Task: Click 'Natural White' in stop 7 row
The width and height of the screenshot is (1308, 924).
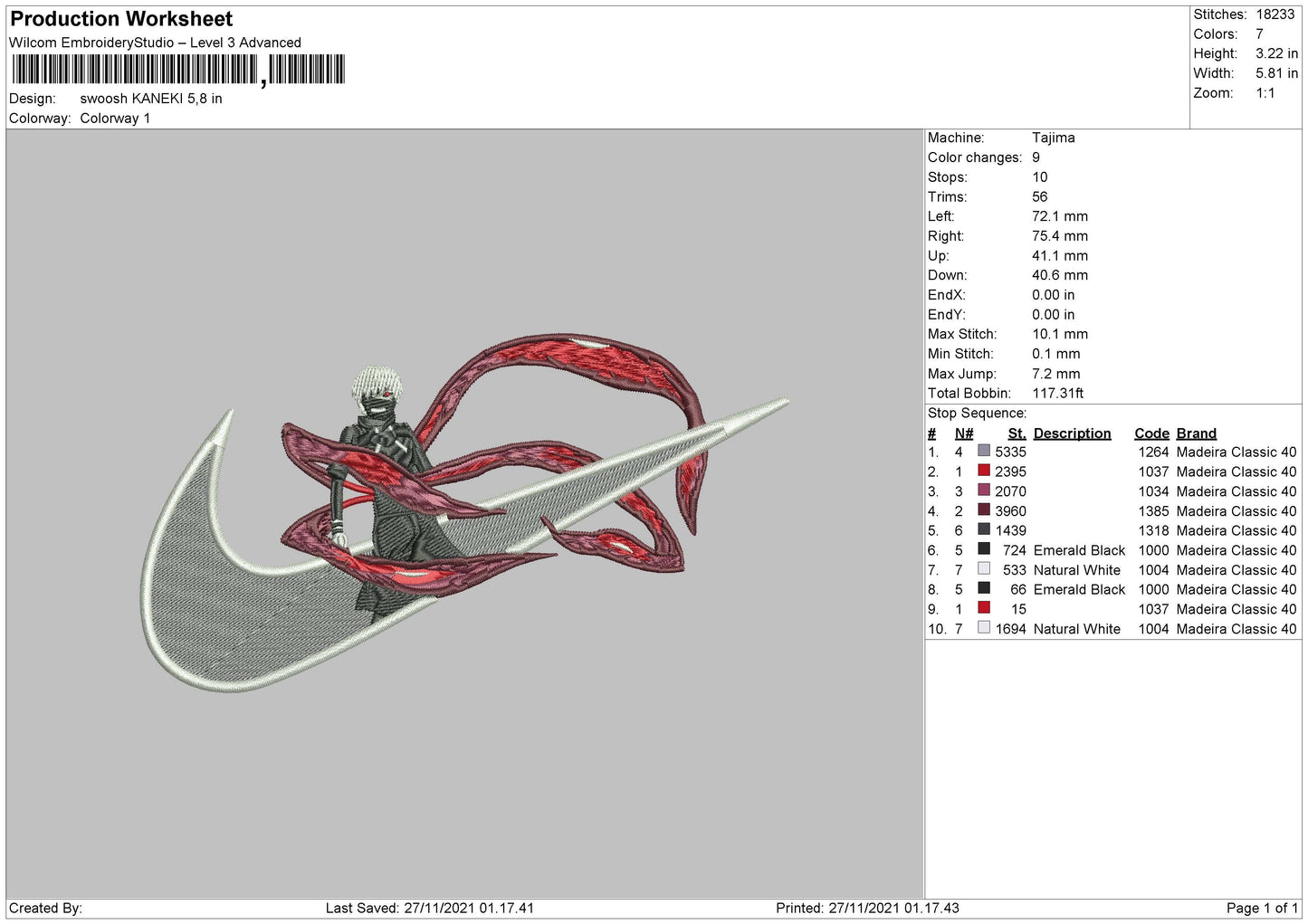Action: pyautogui.click(x=1077, y=570)
